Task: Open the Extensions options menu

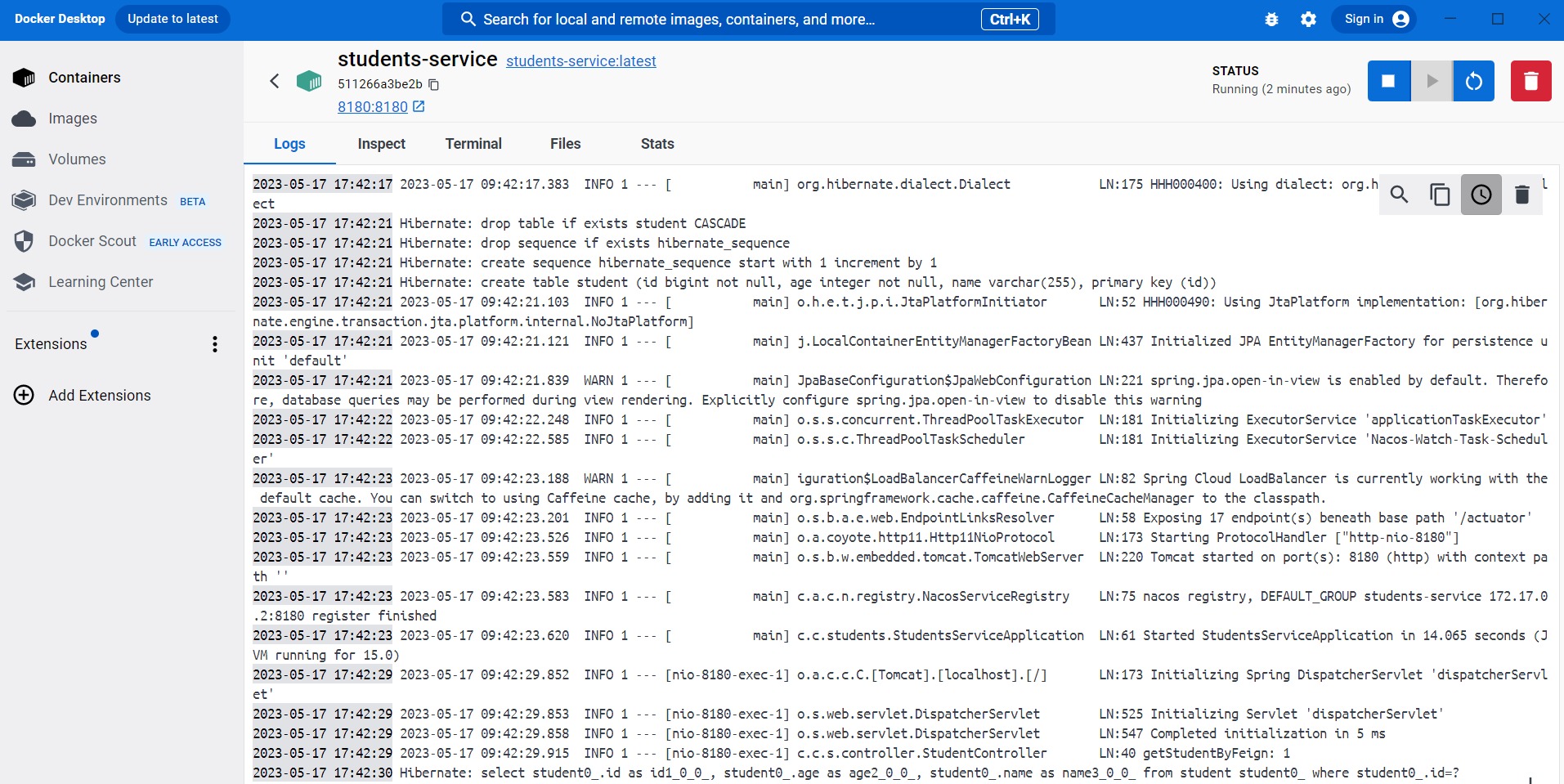Action: (214, 343)
